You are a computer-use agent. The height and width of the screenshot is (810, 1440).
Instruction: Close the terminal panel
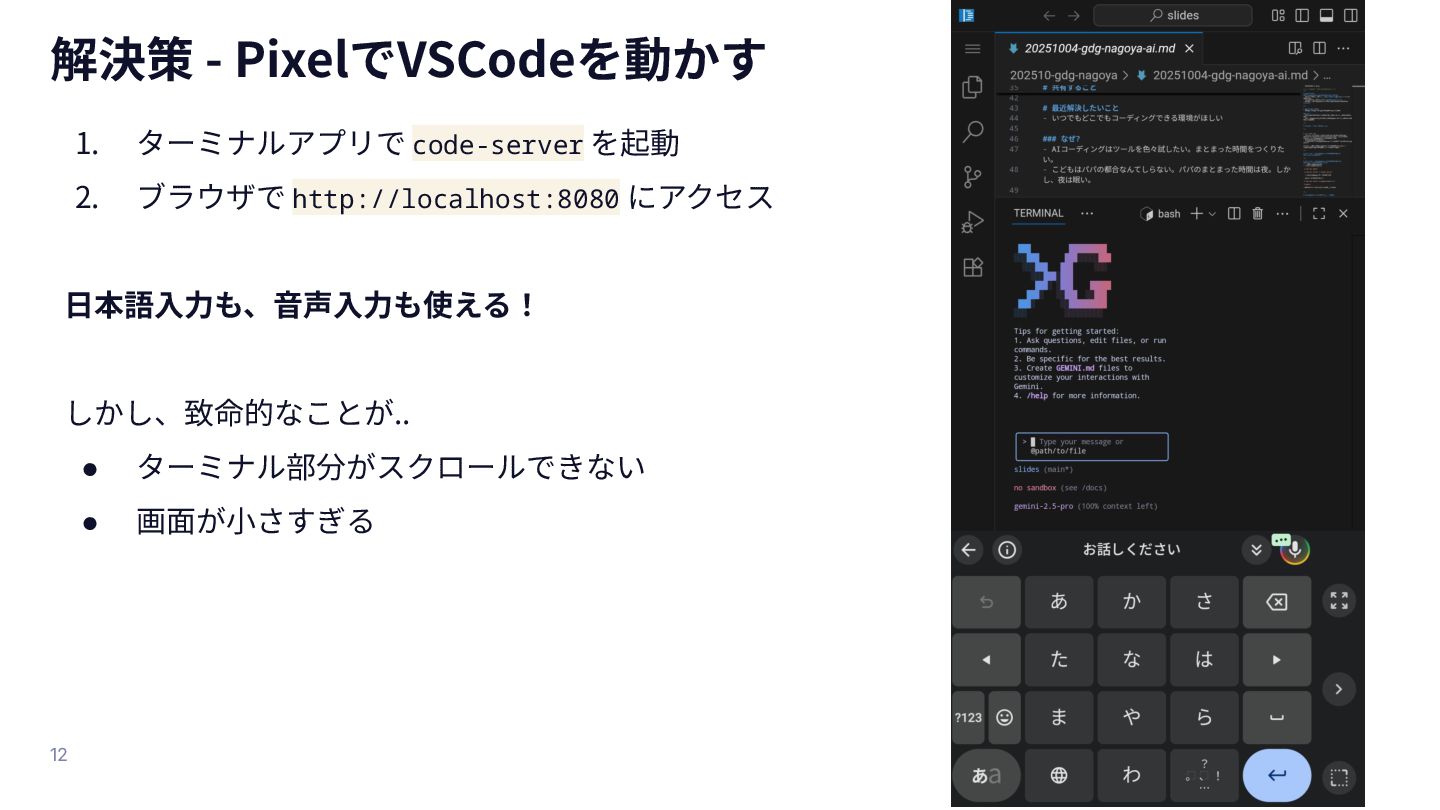1343,214
